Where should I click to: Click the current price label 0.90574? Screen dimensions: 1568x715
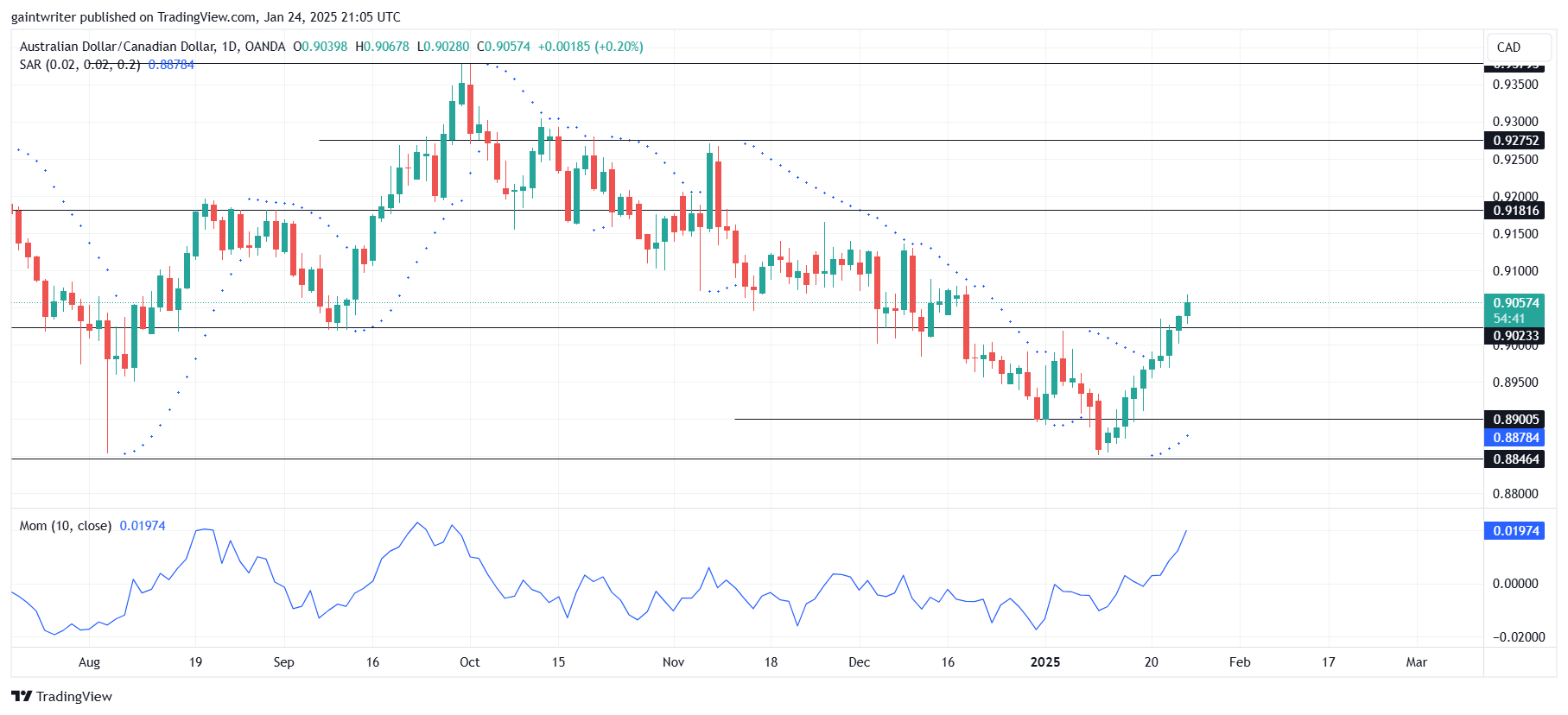pyautogui.click(x=1515, y=302)
